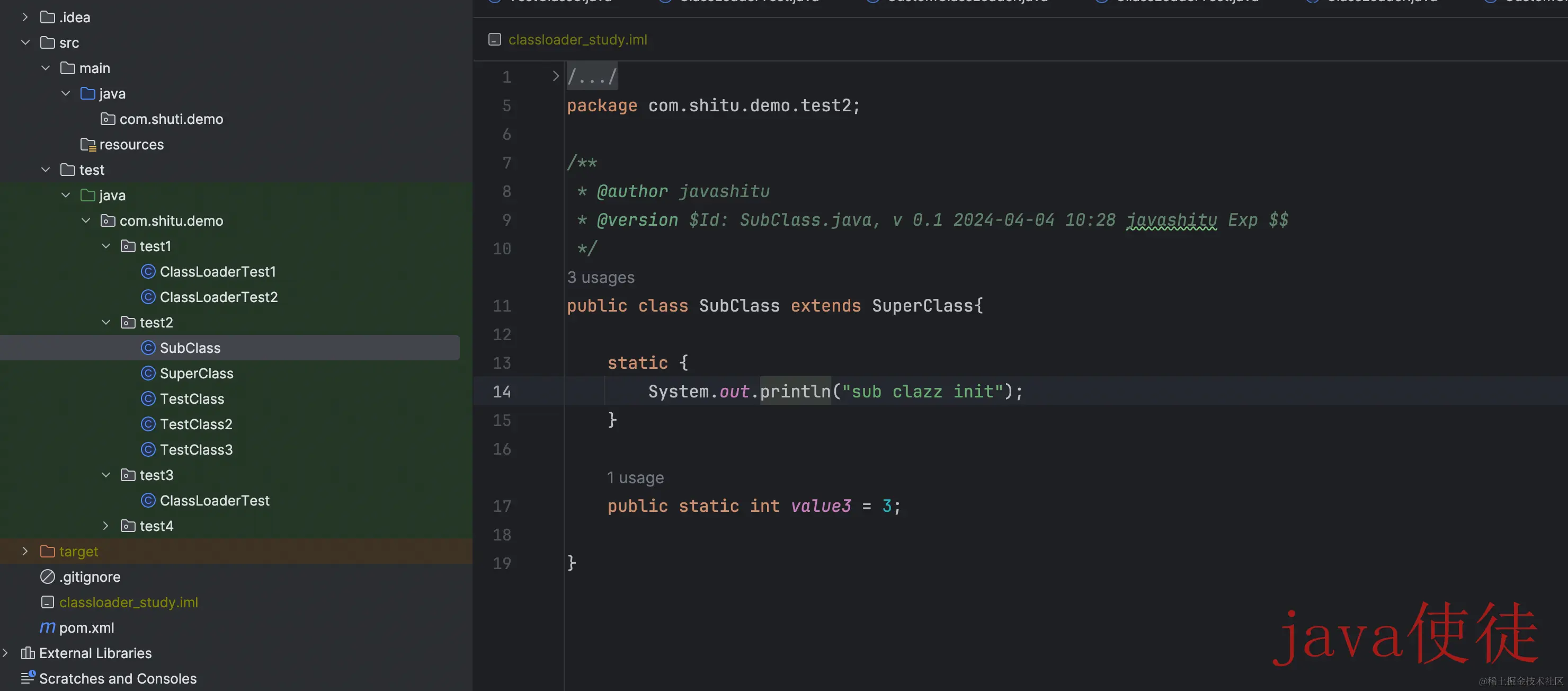Click the main folder icon
This screenshot has width=1568, height=691.
pos(68,68)
